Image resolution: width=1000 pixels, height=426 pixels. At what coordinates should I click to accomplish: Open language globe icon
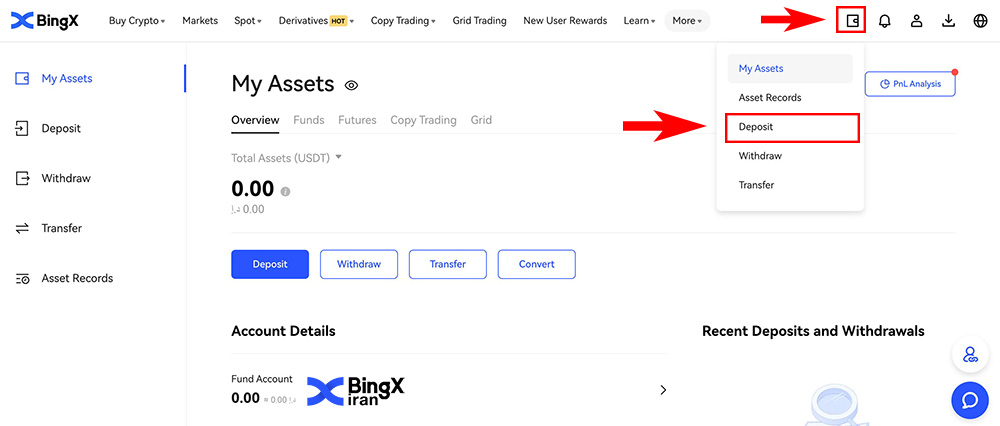(x=979, y=21)
